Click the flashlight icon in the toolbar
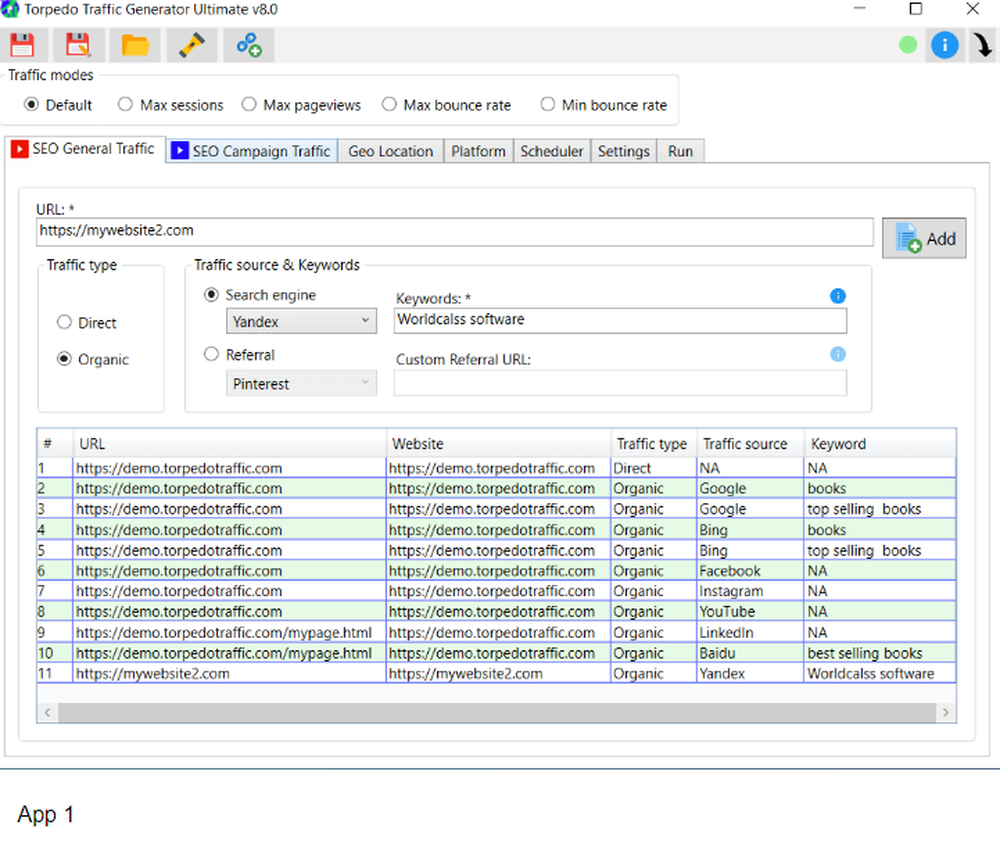Screen dimensions: 1000x858 click(x=191, y=45)
